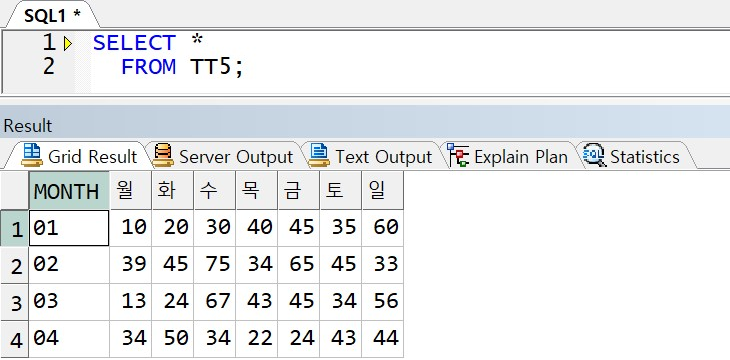Click cell 65 in row 02
730x360 pixels.
[x=298, y=265]
